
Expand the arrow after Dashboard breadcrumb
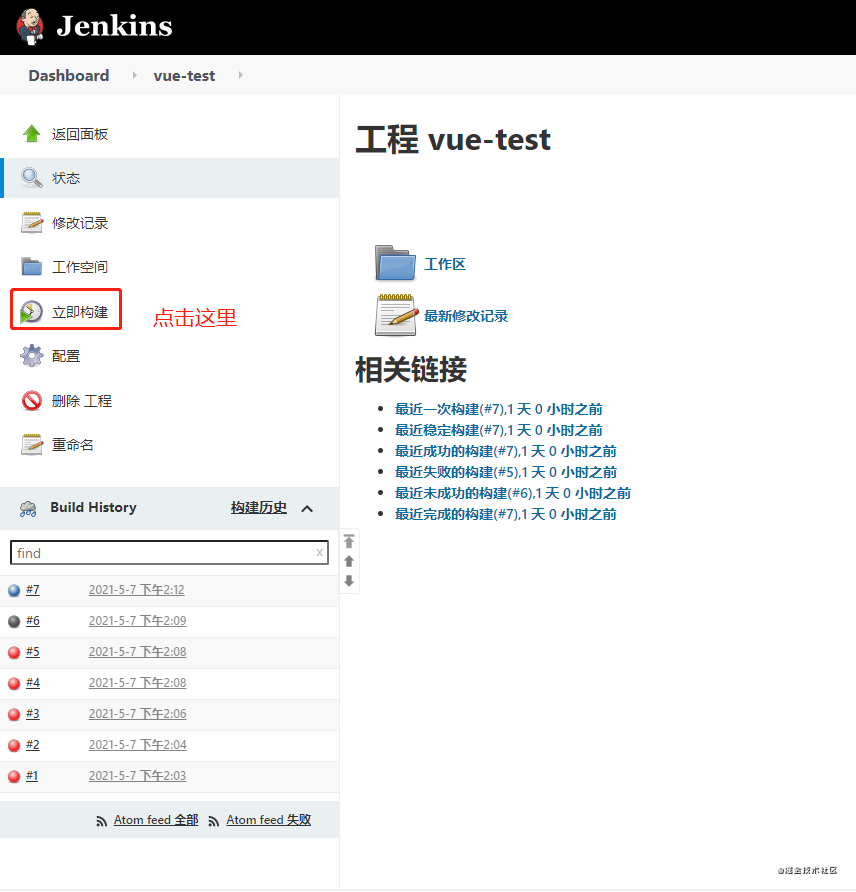click(x=134, y=75)
